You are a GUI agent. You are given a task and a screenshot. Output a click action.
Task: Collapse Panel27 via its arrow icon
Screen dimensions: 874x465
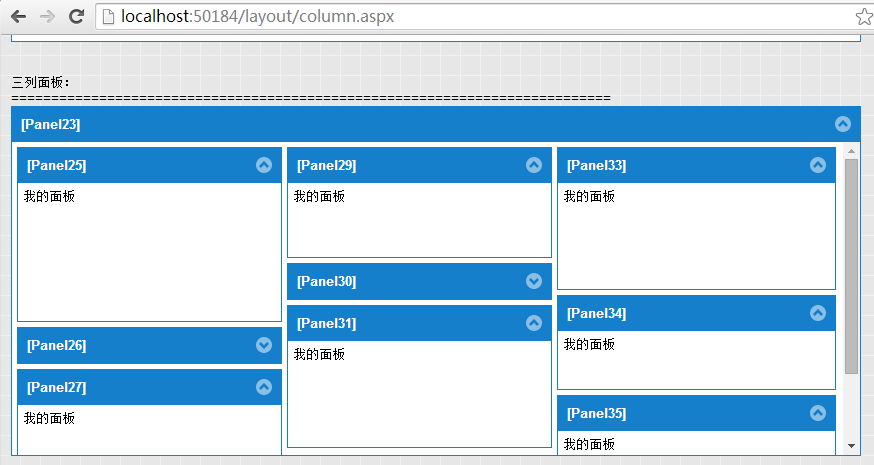(x=264, y=387)
